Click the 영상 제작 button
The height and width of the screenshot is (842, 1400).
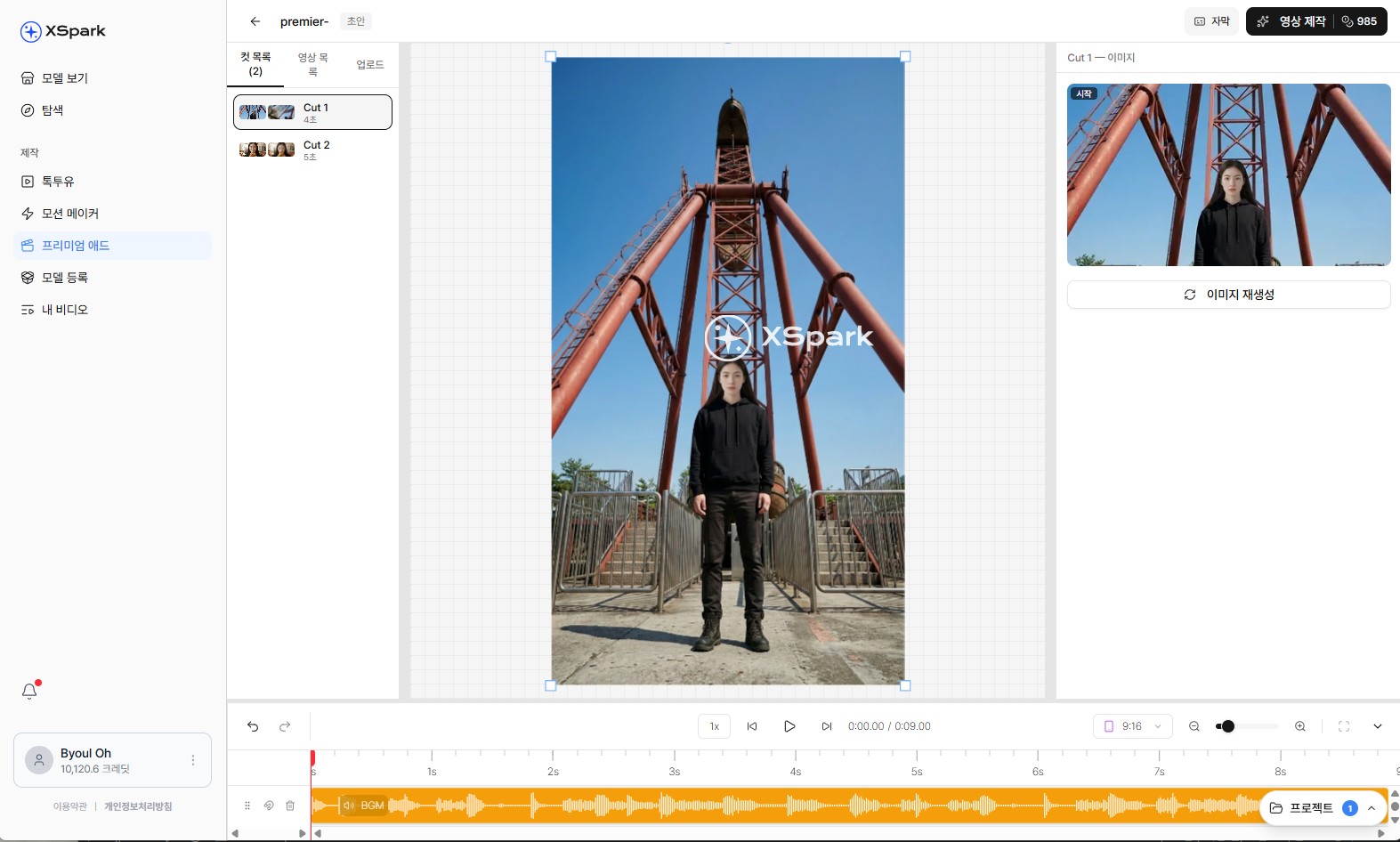(1291, 21)
